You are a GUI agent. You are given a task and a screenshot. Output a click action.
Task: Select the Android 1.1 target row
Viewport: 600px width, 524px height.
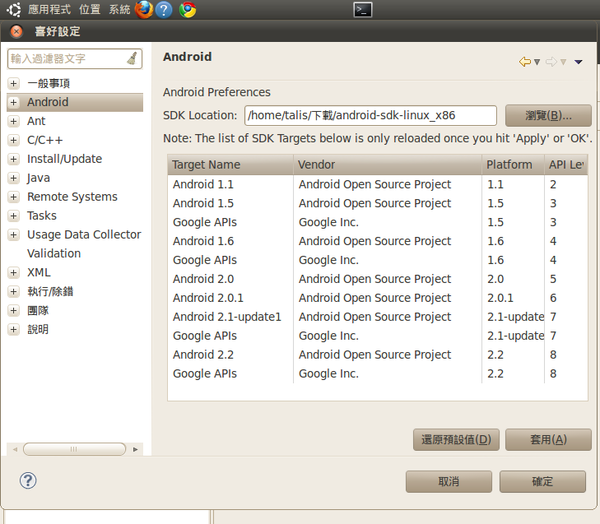pos(378,184)
